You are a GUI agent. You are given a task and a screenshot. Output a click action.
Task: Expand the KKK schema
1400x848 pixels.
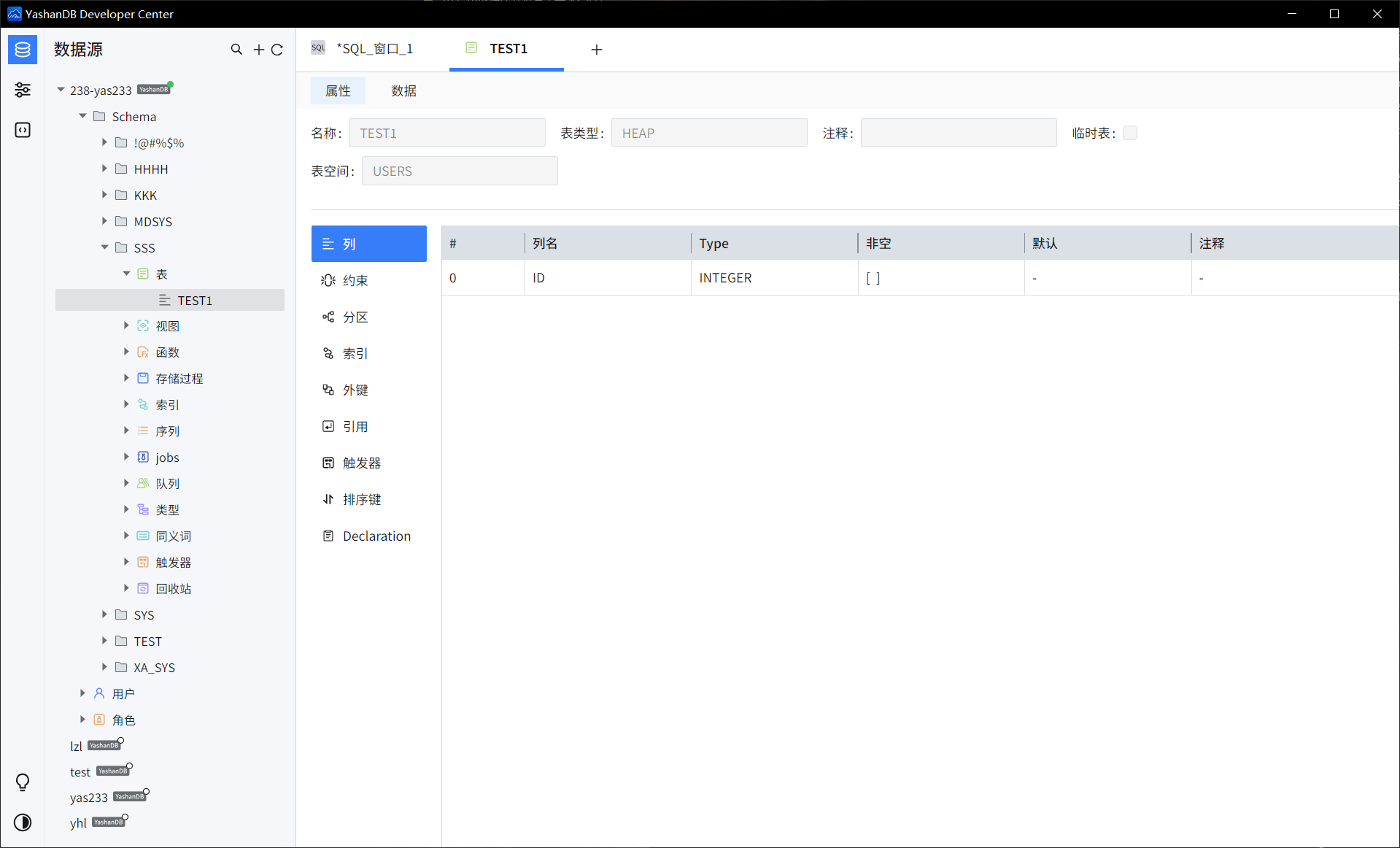[x=104, y=195]
